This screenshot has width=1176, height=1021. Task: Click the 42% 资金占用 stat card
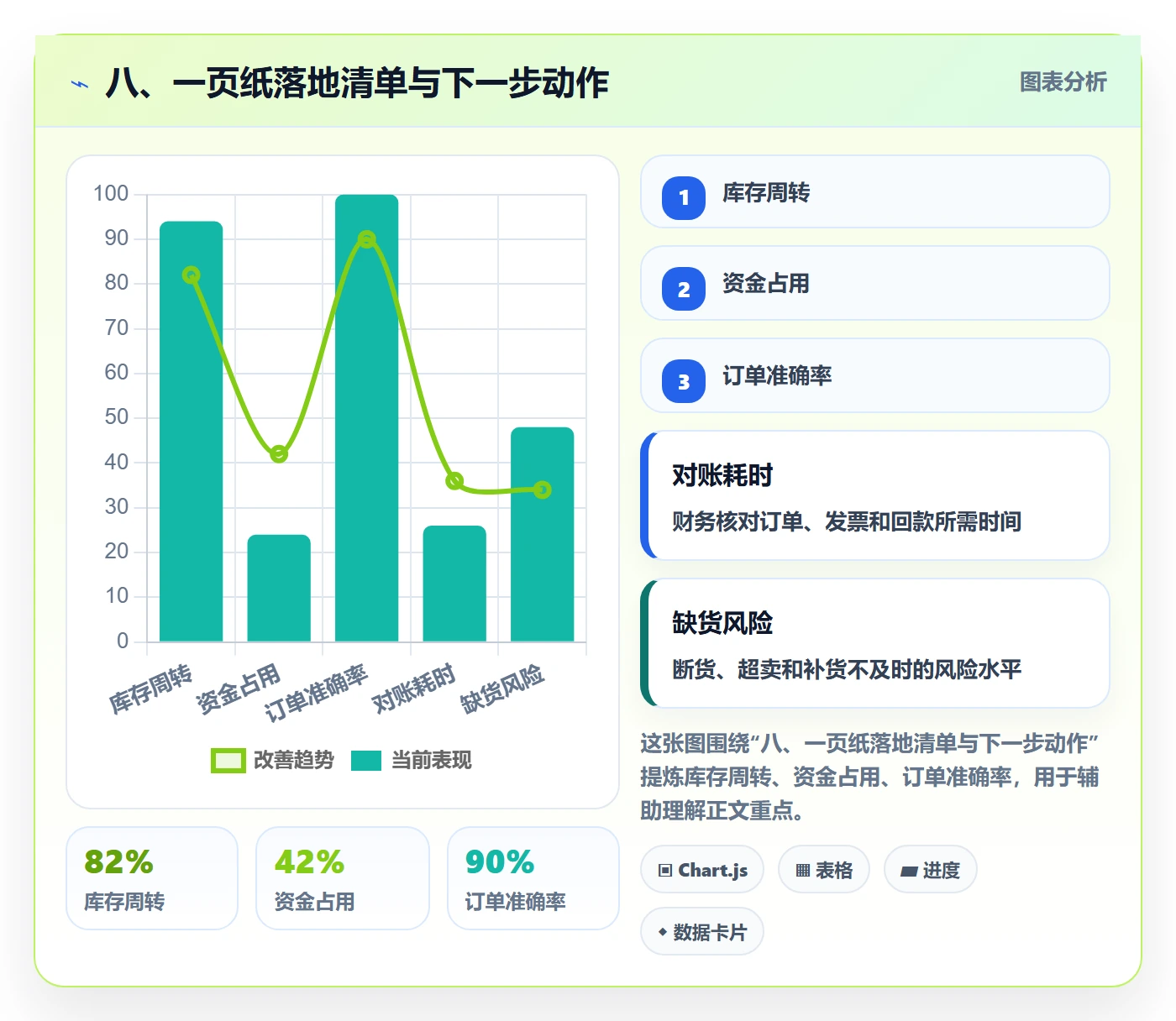pyautogui.click(x=343, y=878)
